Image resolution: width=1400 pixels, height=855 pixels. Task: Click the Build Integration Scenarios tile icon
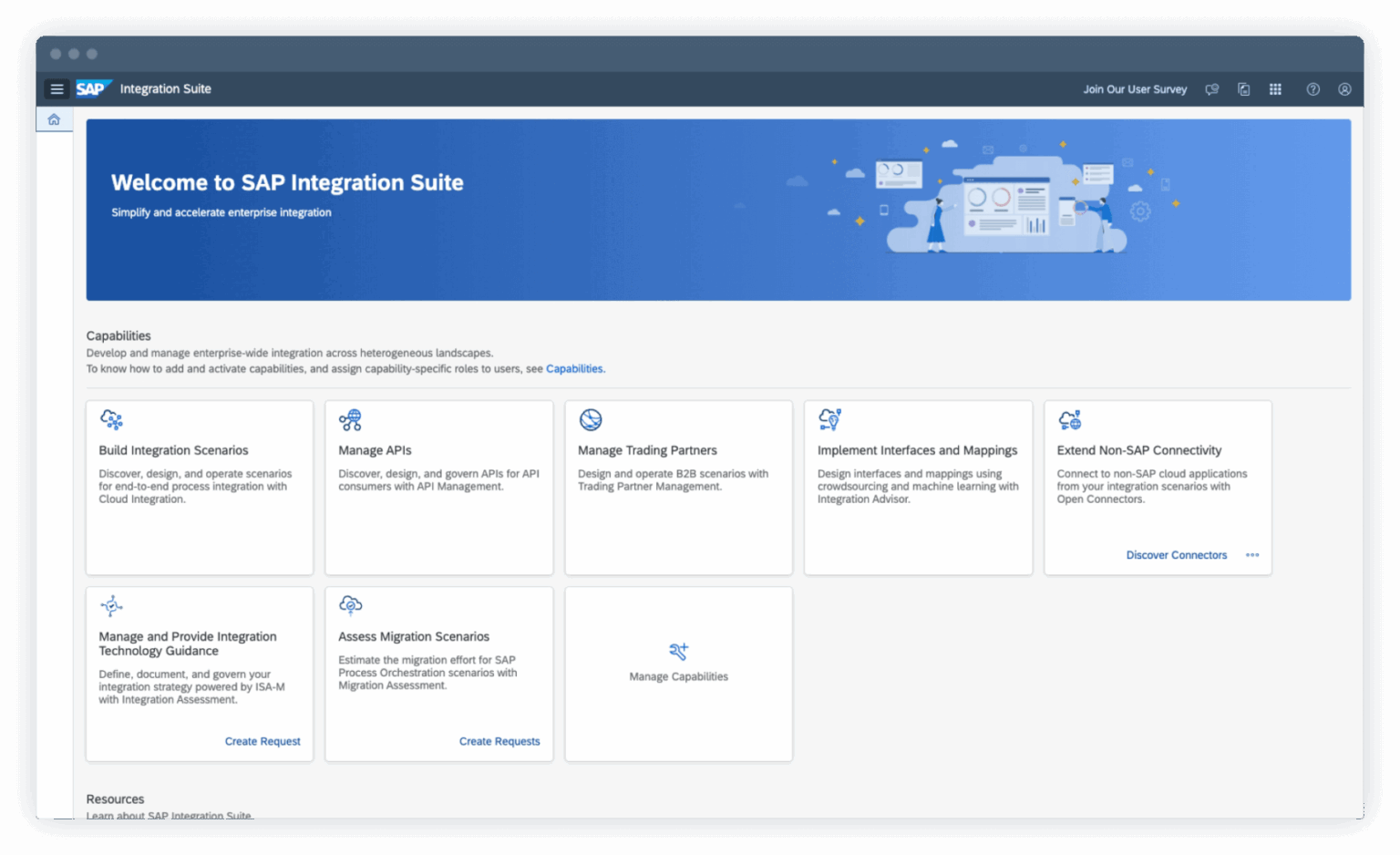pos(111,420)
